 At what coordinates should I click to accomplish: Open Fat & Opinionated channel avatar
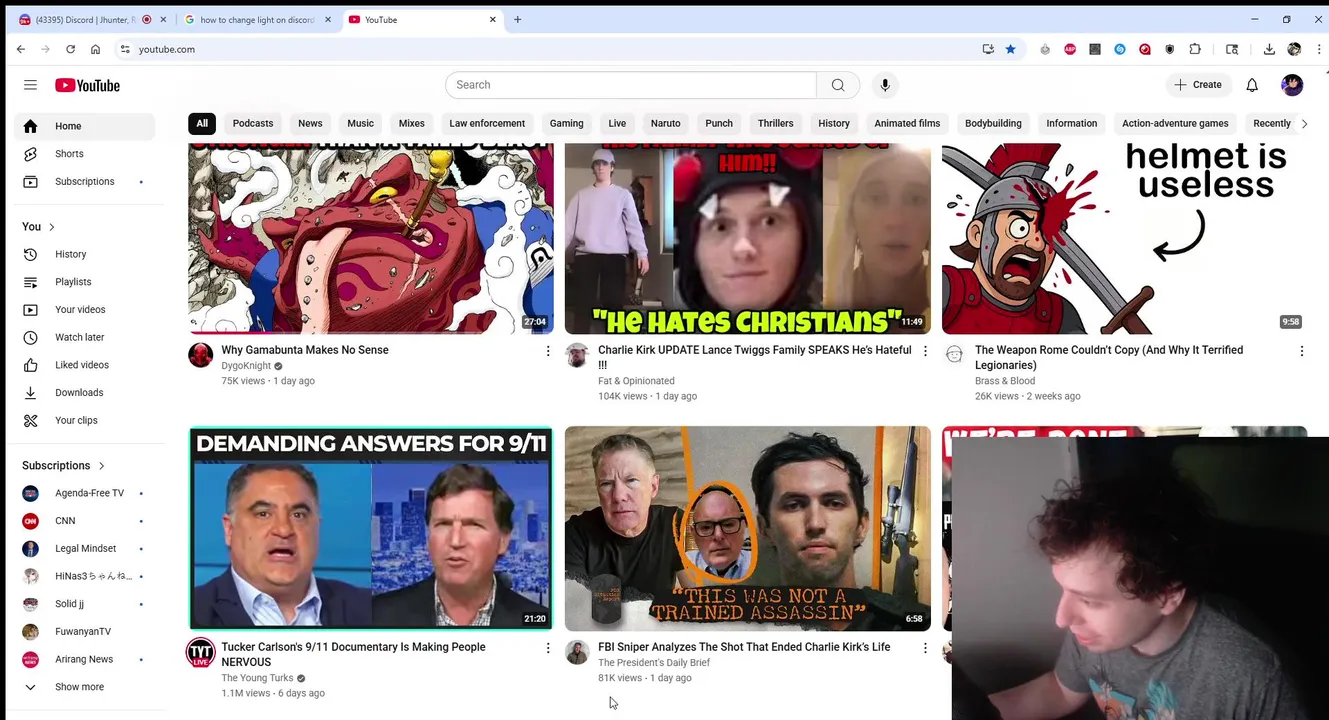point(577,355)
